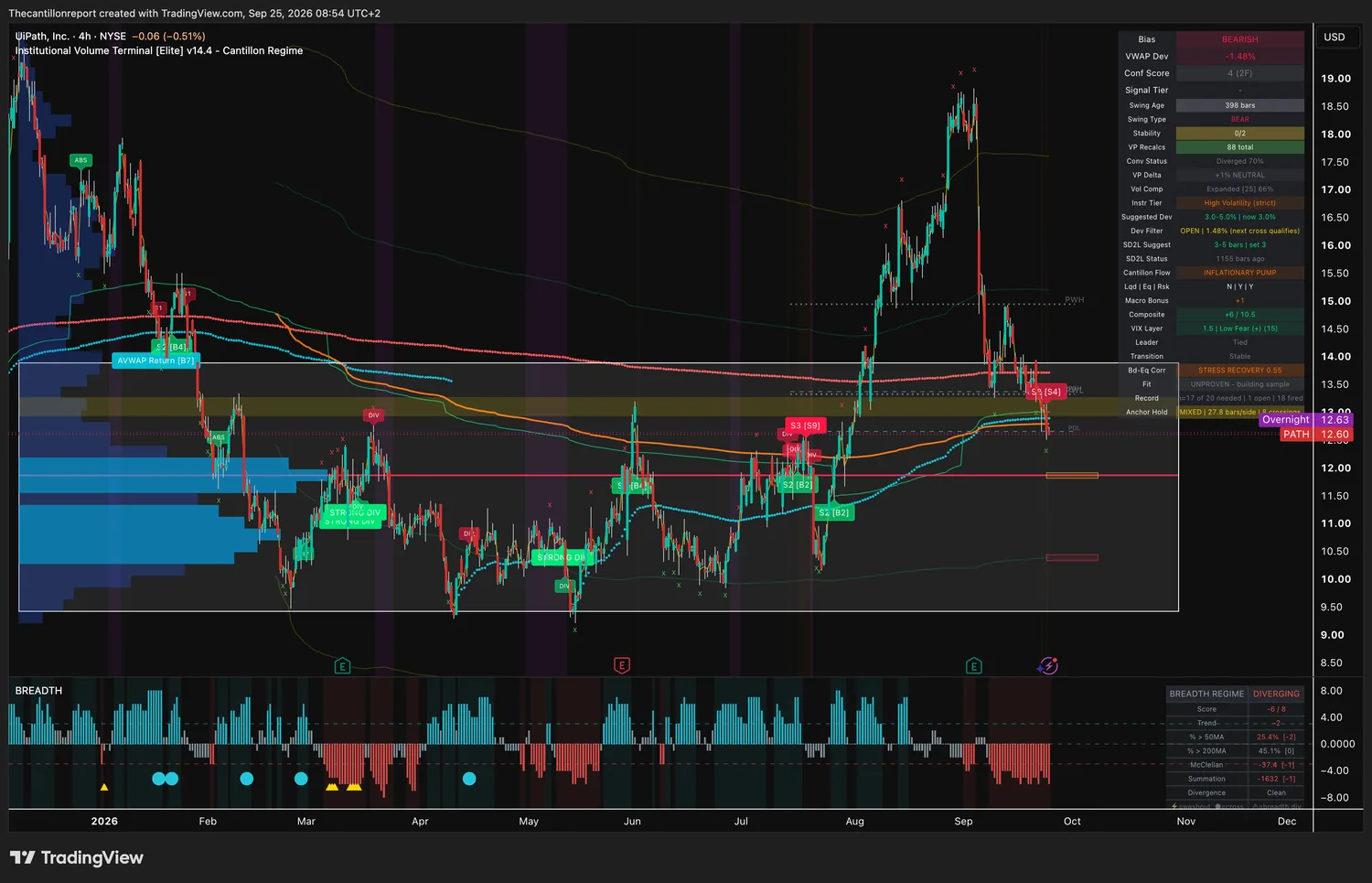The image size is (1372, 883).
Task: Select the AVWAP Return [B7] label
Action: [x=155, y=361]
